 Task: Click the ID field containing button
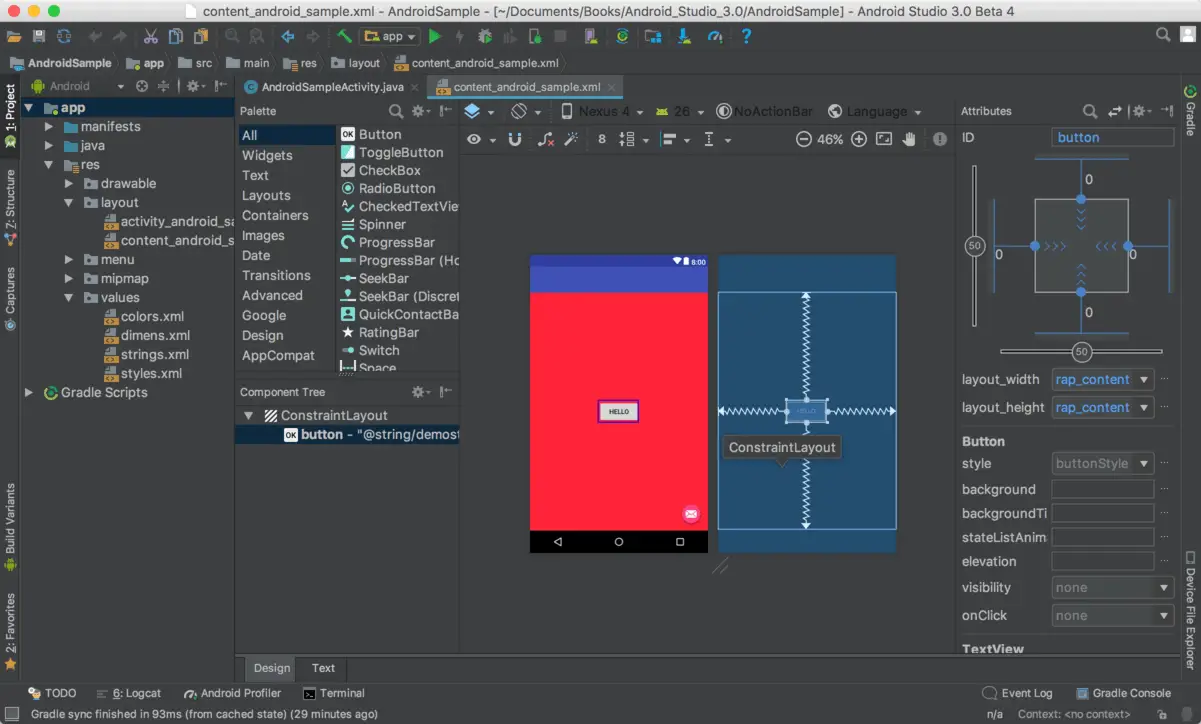[x=1112, y=138]
